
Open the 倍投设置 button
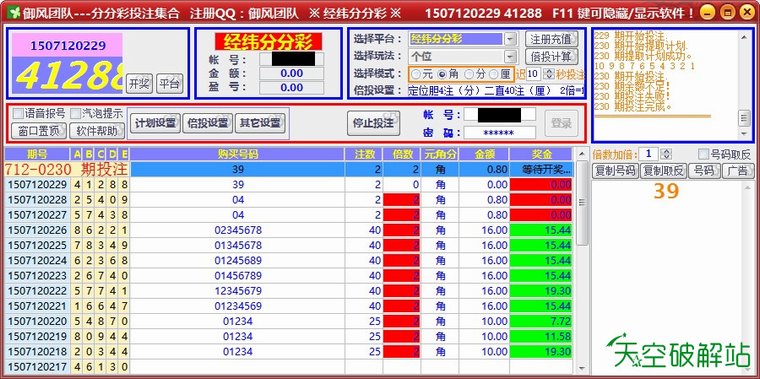tap(207, 123)
